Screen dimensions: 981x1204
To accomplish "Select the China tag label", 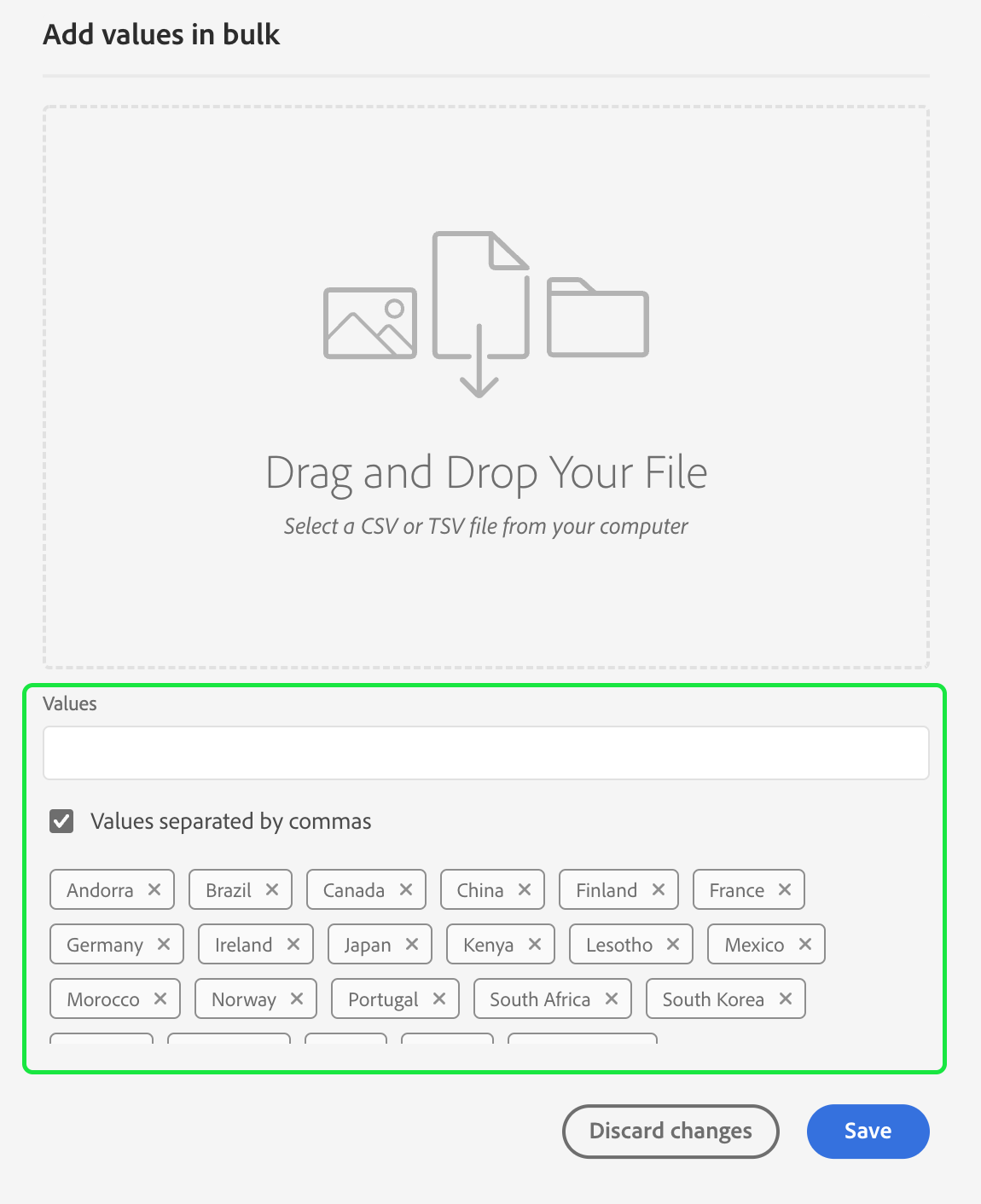I will 480,890.
